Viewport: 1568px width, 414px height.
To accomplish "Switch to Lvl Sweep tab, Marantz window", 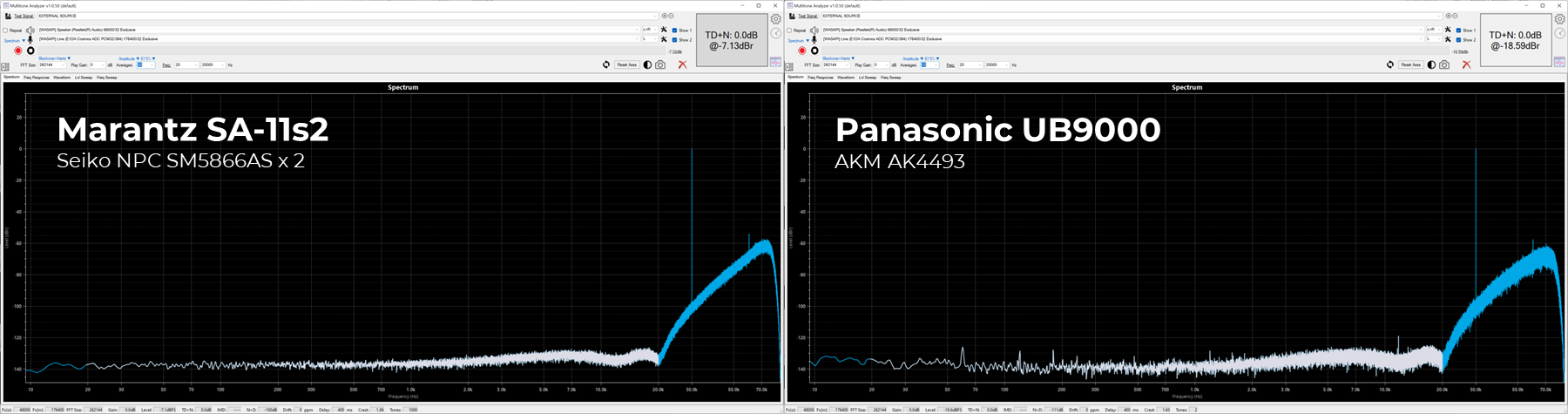I will pos(84,78).
